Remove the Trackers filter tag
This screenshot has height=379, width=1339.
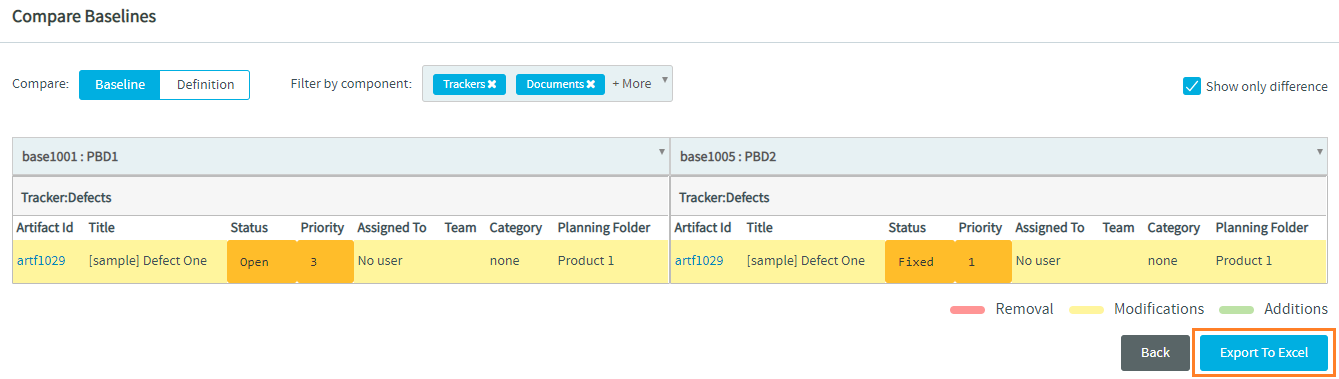click(492, 84)
